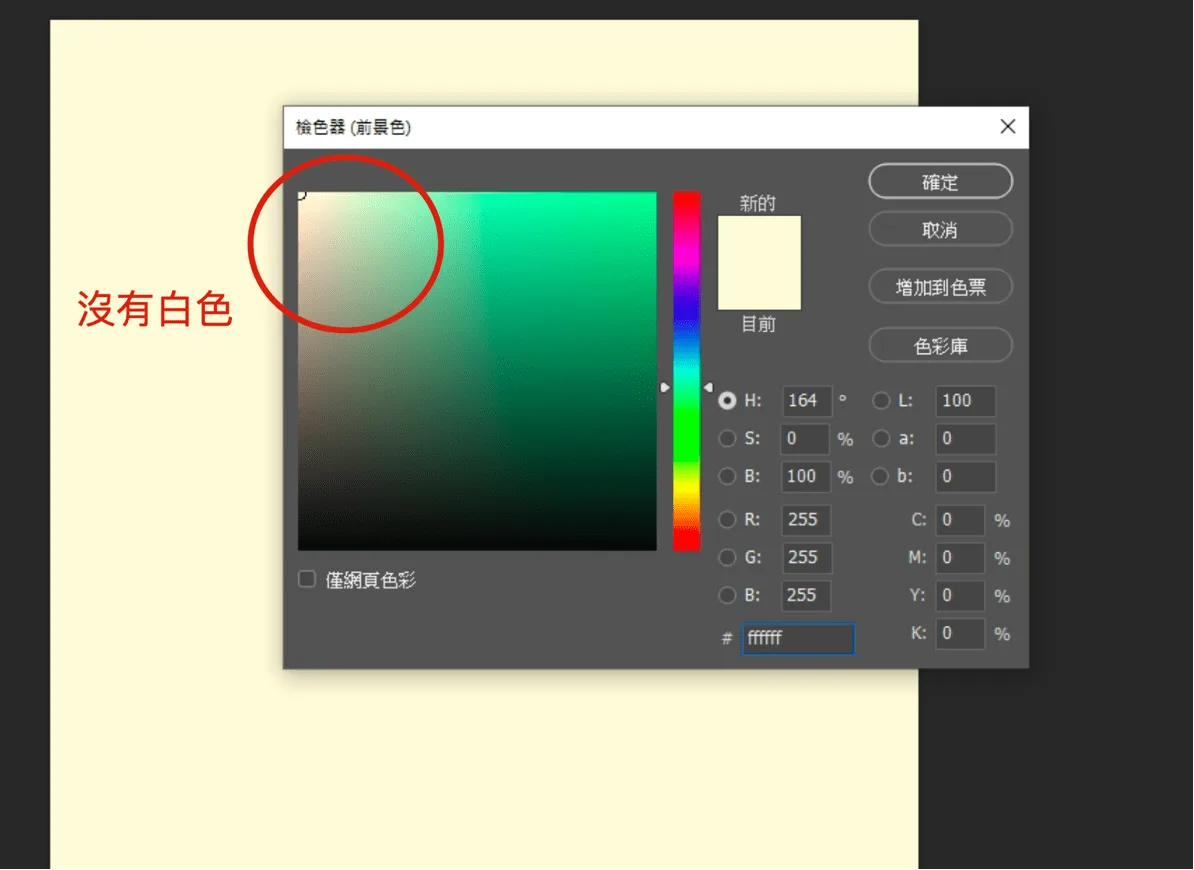This screenshot has height=870, width=1194.
Task: Click the H field showing 164
Action: click(x=806, y=400)
